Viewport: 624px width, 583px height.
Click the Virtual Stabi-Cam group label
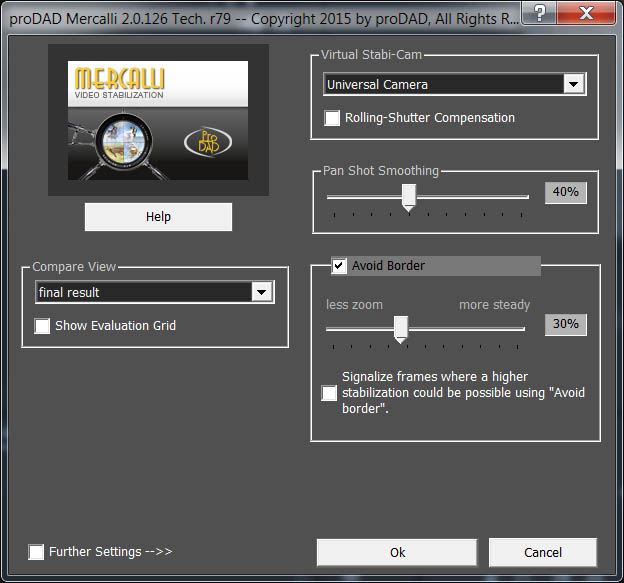tap(371, 55)
